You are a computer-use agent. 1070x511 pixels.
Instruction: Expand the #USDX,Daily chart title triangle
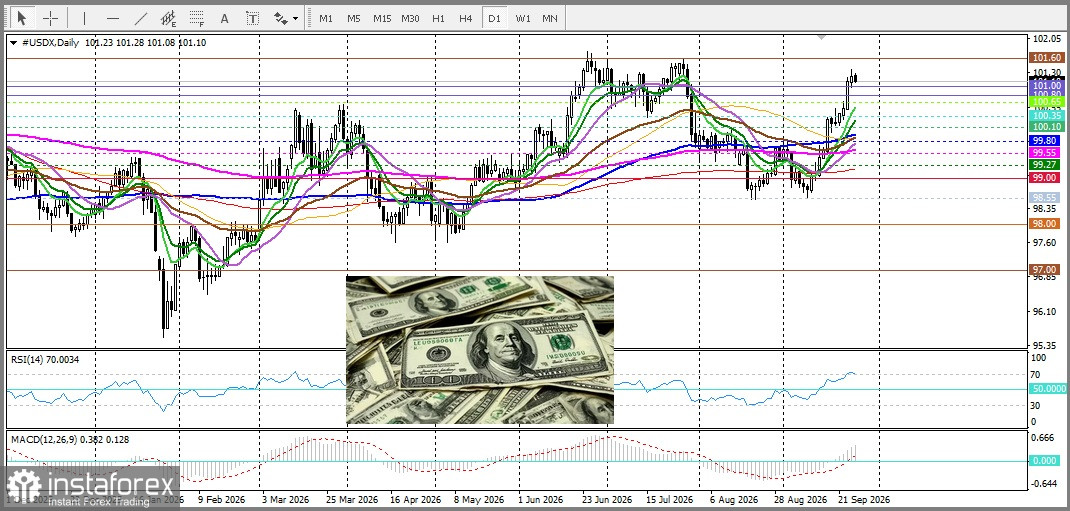pos(13,42)
